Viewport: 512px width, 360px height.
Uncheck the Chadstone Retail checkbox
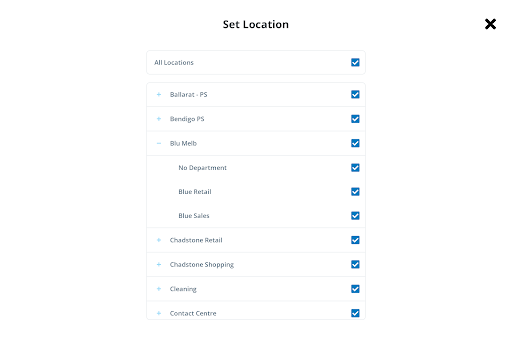(355, 240)
